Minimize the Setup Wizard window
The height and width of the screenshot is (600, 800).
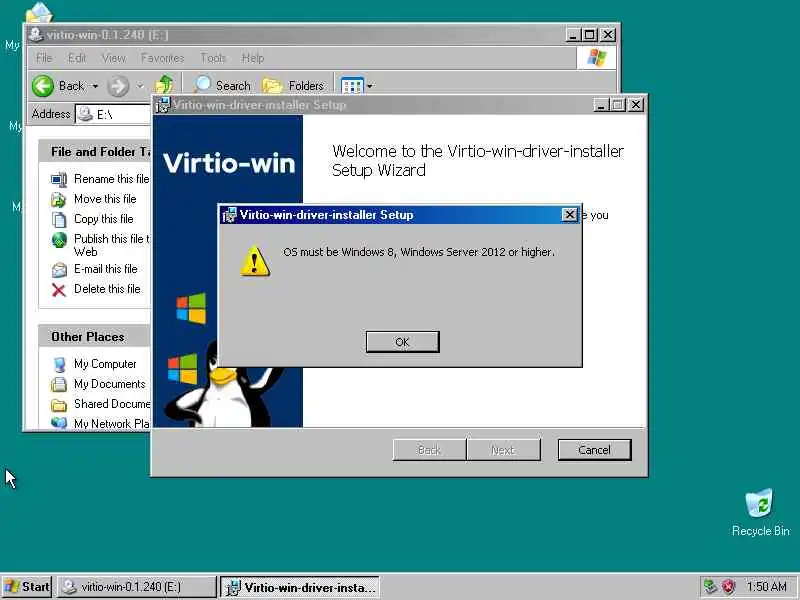[601, 105]
